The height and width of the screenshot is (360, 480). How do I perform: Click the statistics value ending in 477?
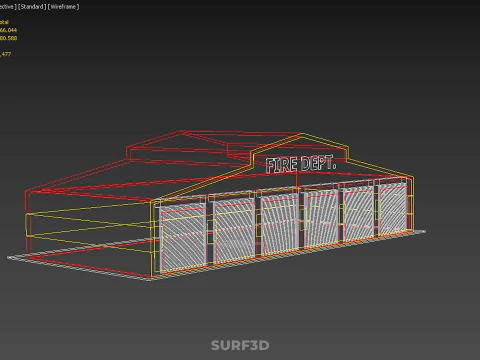point(6,54)
